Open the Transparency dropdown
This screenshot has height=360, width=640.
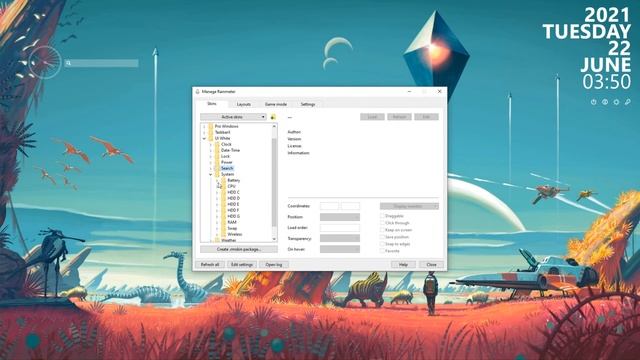[x=340, y=238]
